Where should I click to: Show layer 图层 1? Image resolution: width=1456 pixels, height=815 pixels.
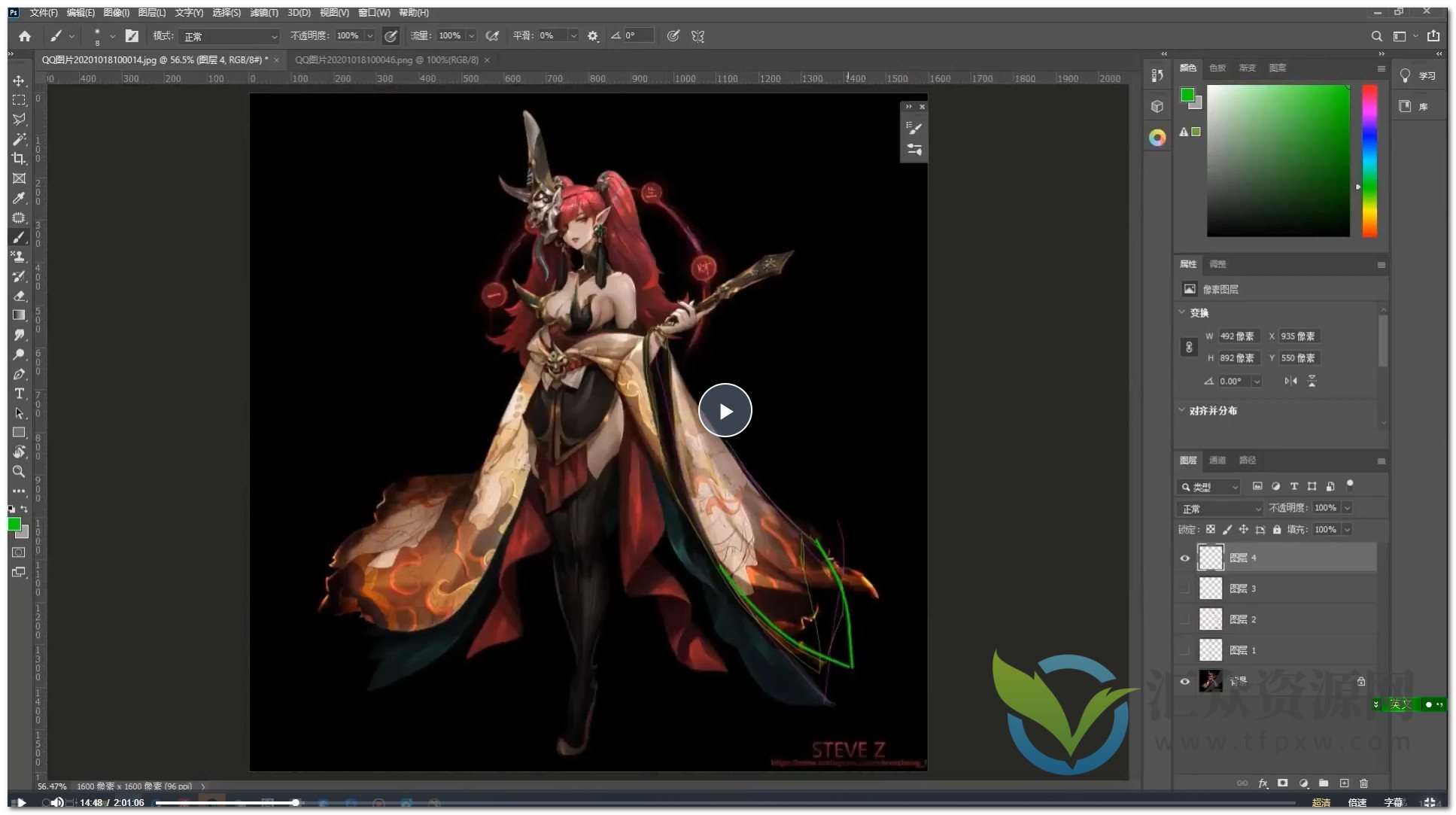coord(1185,649)
